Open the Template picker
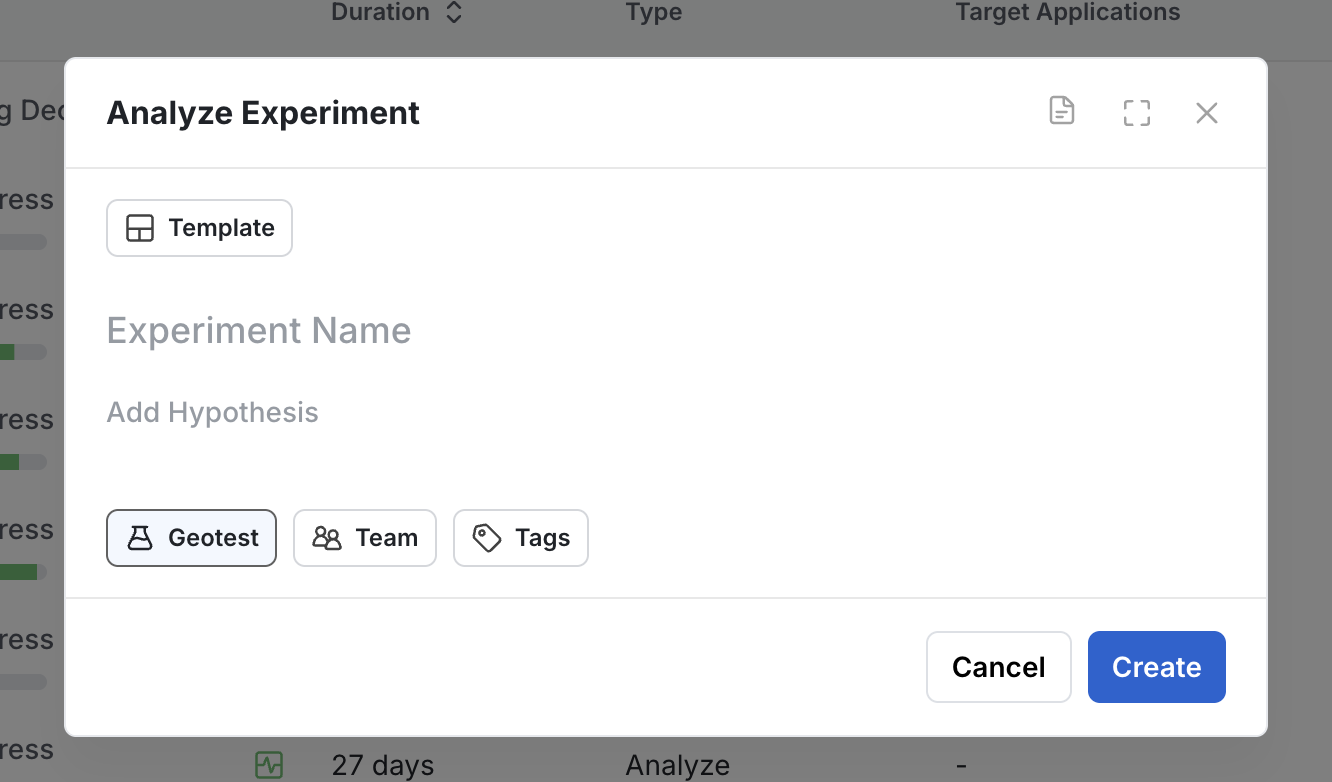This screenshot has height=782, width=1332. pos(199,227)
